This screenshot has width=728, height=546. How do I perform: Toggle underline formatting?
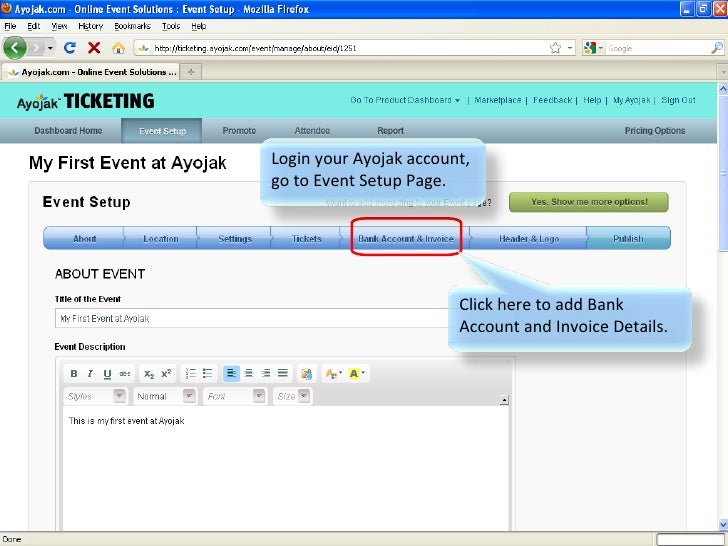pos(107,374)
